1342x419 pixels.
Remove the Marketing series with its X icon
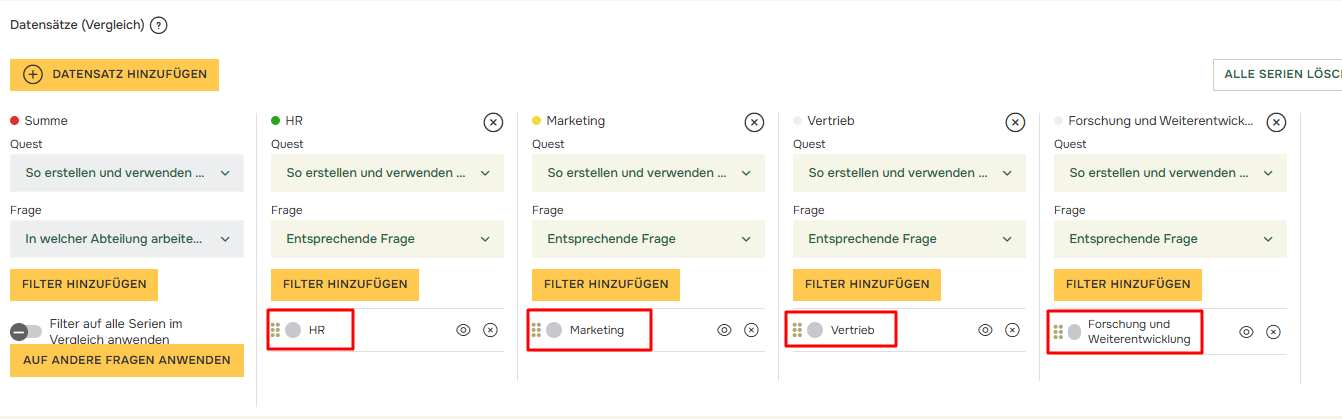pos(754,122)
